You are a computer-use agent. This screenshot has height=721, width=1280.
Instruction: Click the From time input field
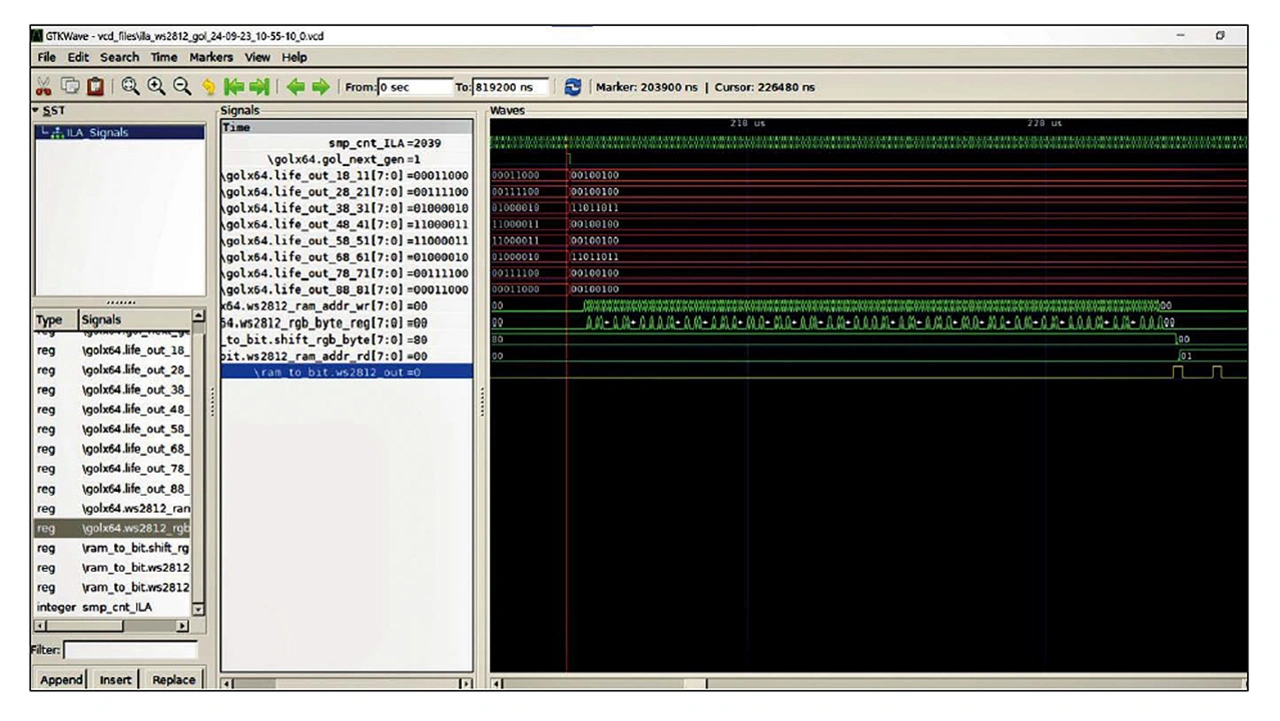pyautogui.click(x=414, y=87)
